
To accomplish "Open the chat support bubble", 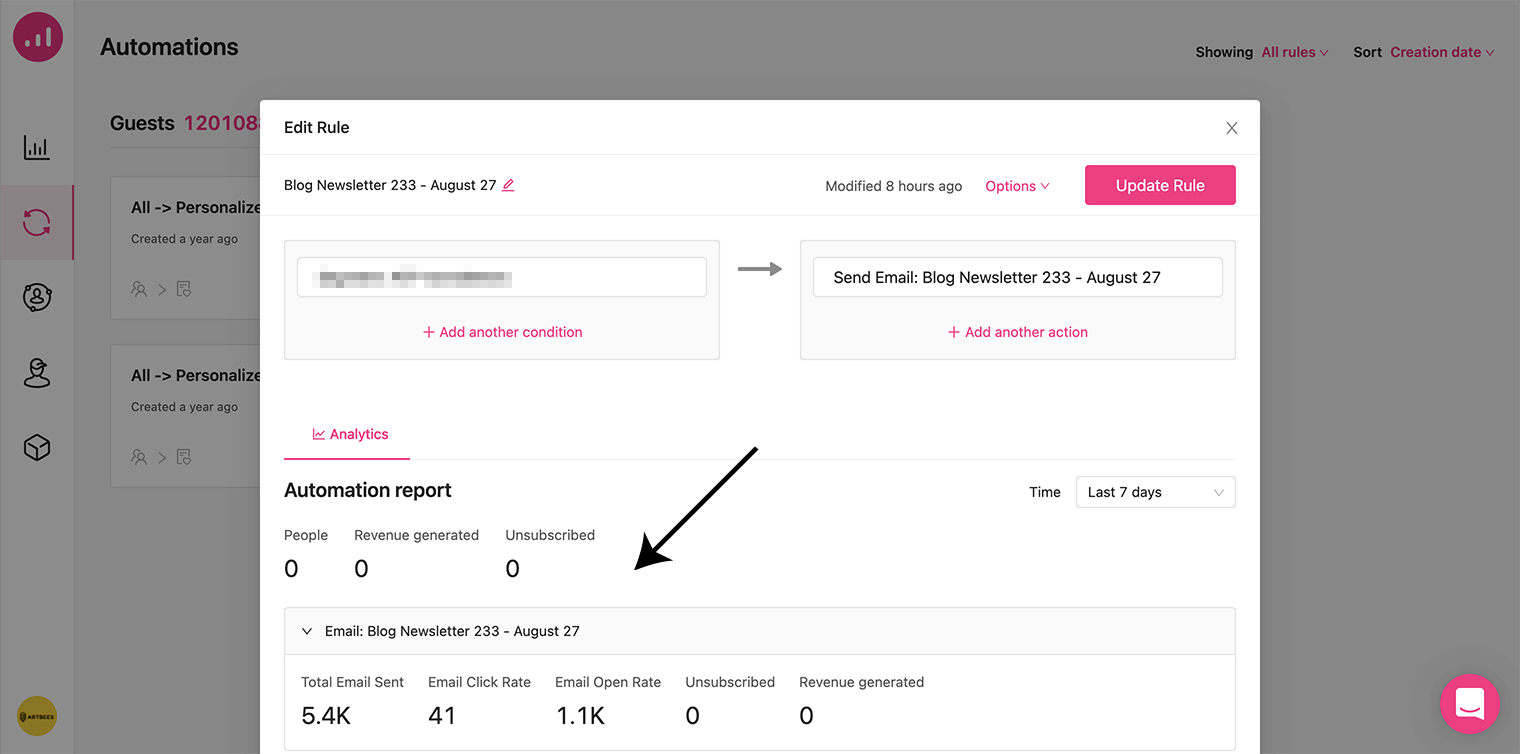I will [x=1469, y=704].
